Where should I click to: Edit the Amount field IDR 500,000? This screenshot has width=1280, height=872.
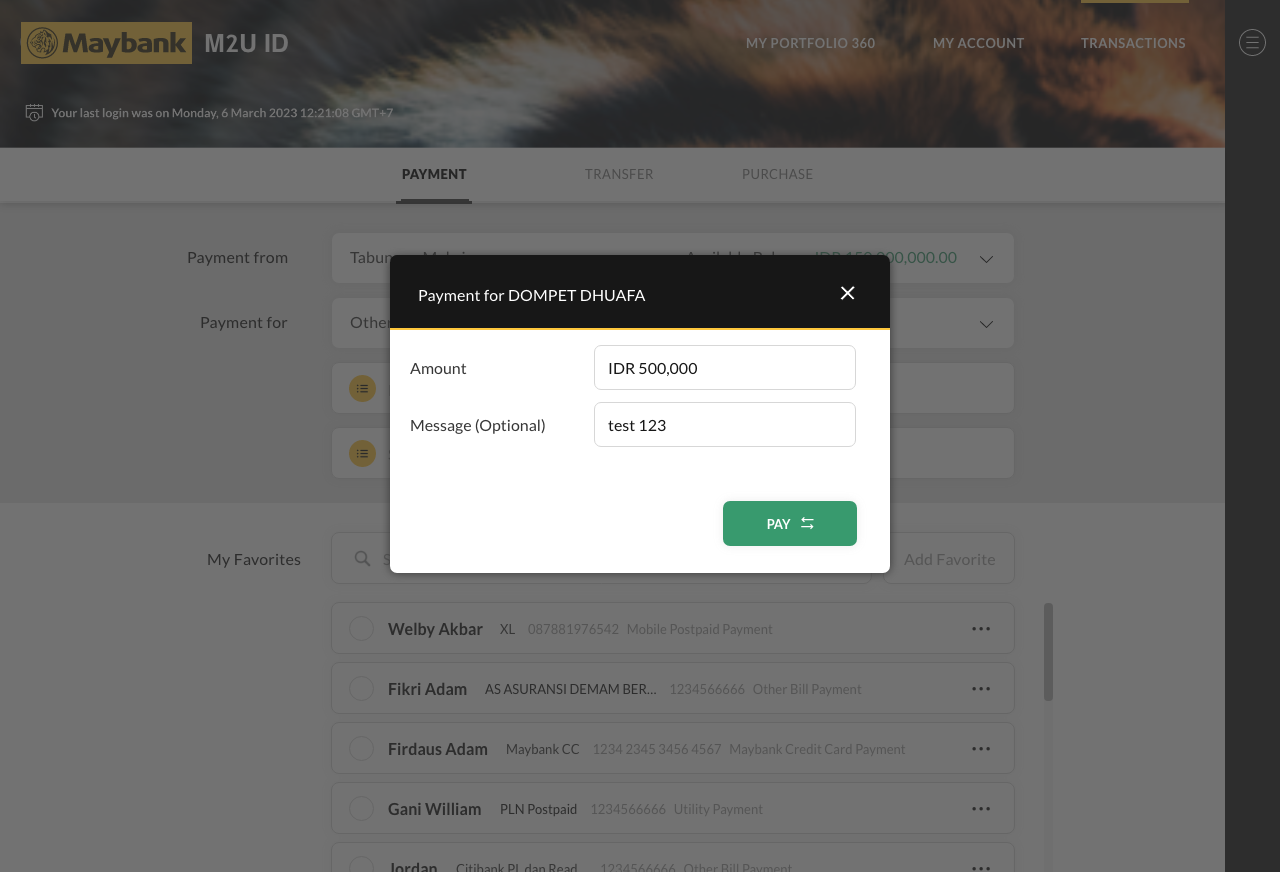[725, 367]
